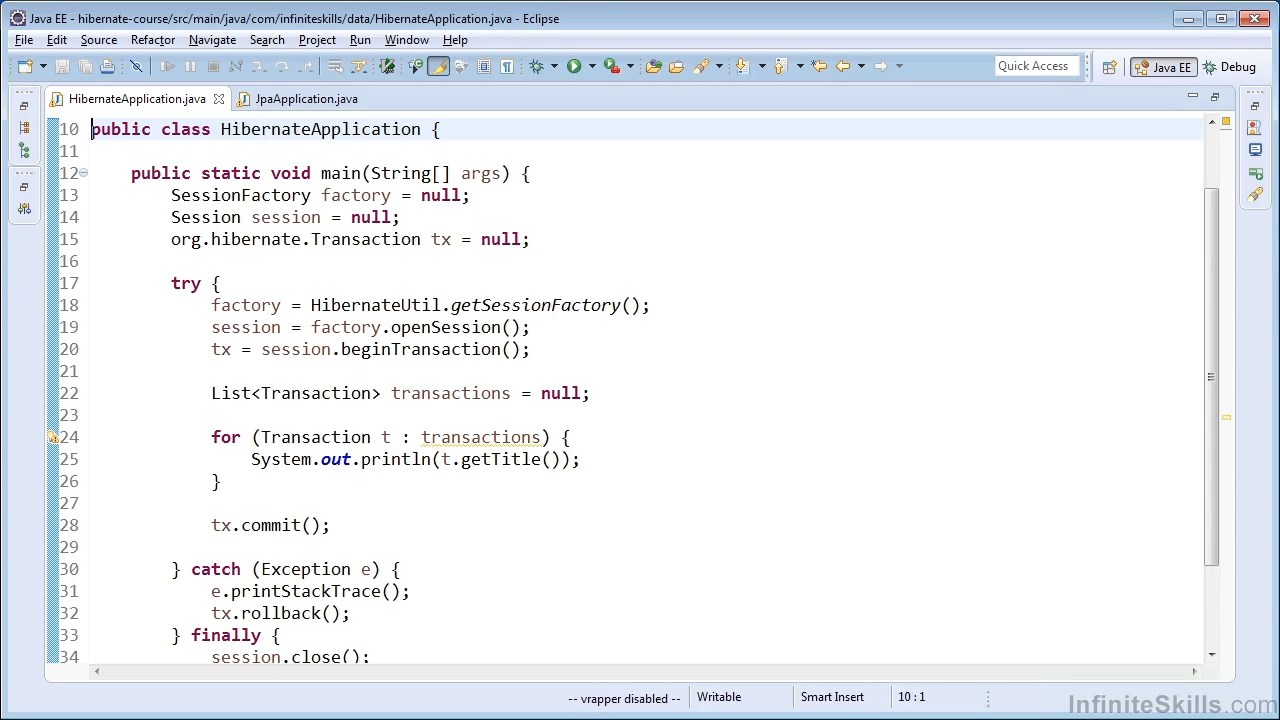Click the Open Perspective icon
The height and width of the screenshot is (720, 1280).
(x=1109, y=67)
